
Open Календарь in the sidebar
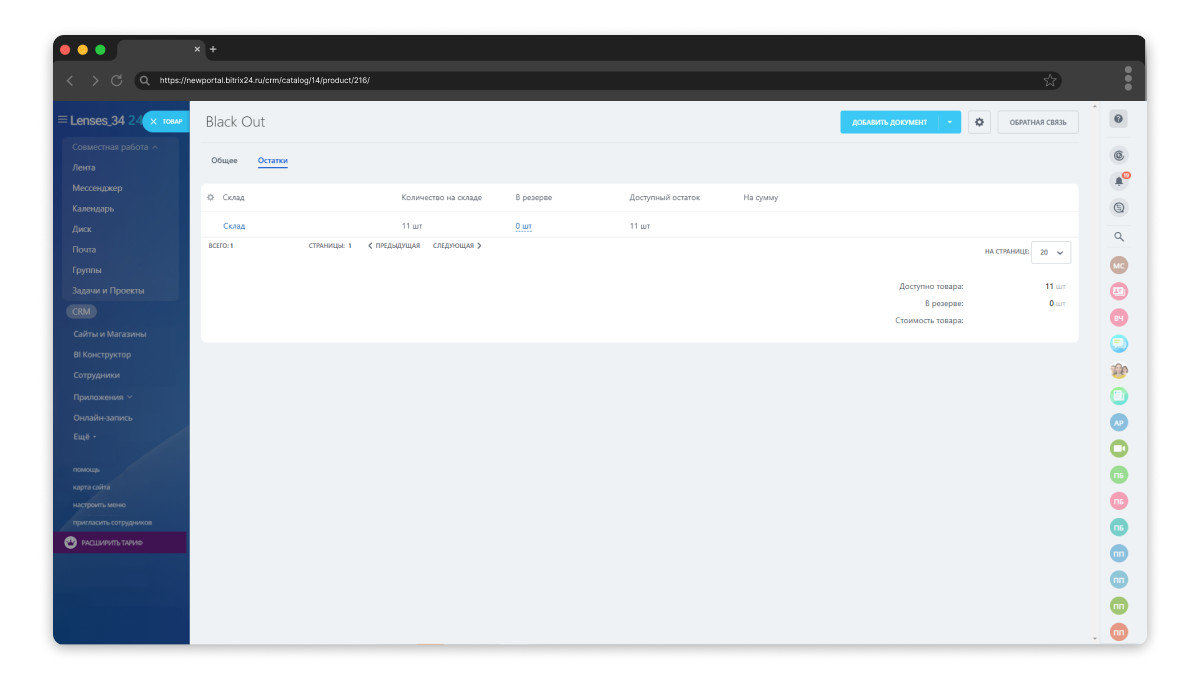[93, 208]
